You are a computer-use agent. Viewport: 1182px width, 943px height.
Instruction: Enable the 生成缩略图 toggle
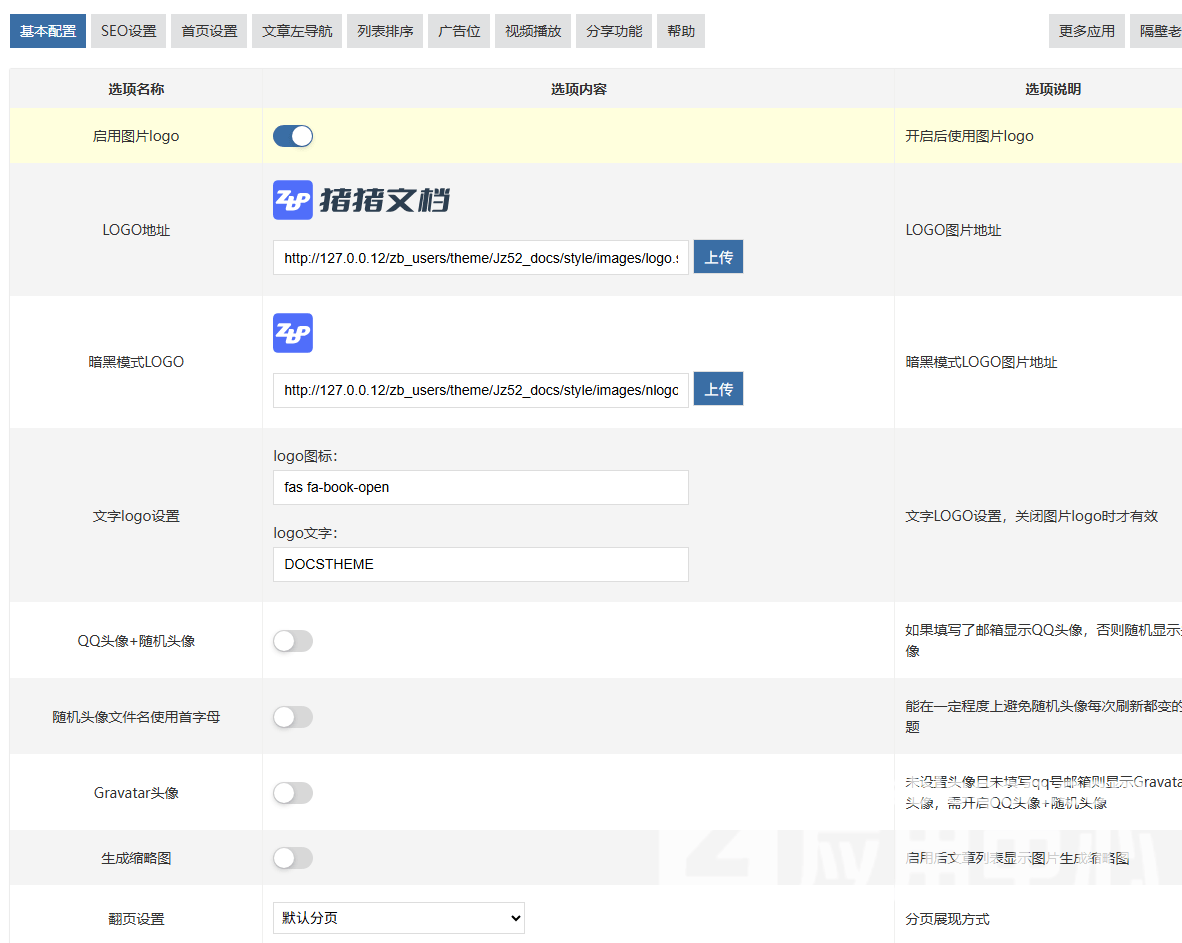pyautogui.click(x=293, y=858)
